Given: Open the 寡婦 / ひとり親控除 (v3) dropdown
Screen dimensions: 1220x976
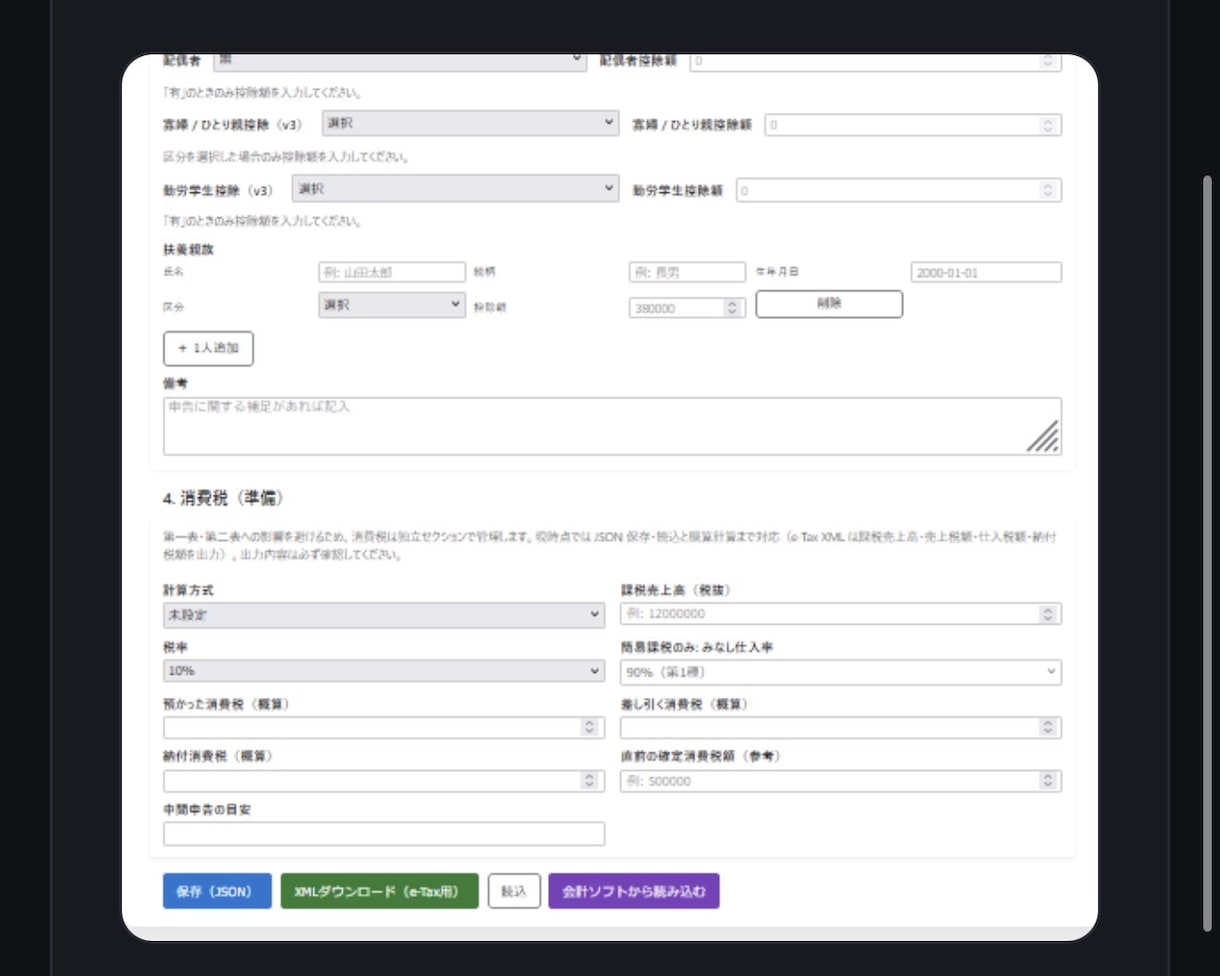Looking at the screenshot, I should [471, 123].
